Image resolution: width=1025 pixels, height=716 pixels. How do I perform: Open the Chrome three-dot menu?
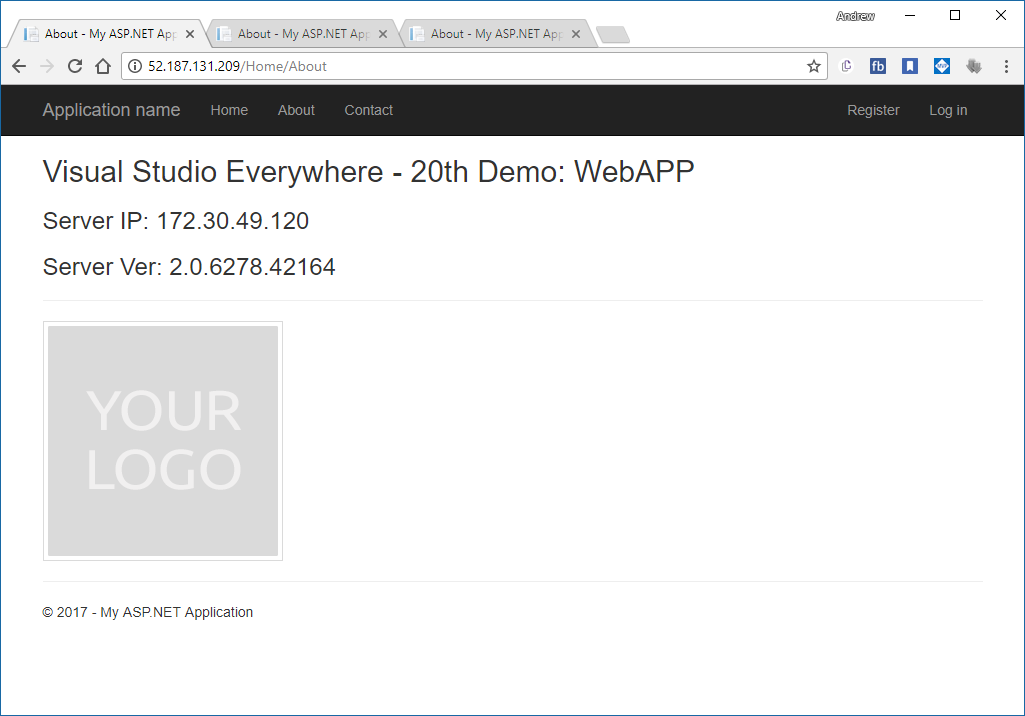pos(1006,66)
